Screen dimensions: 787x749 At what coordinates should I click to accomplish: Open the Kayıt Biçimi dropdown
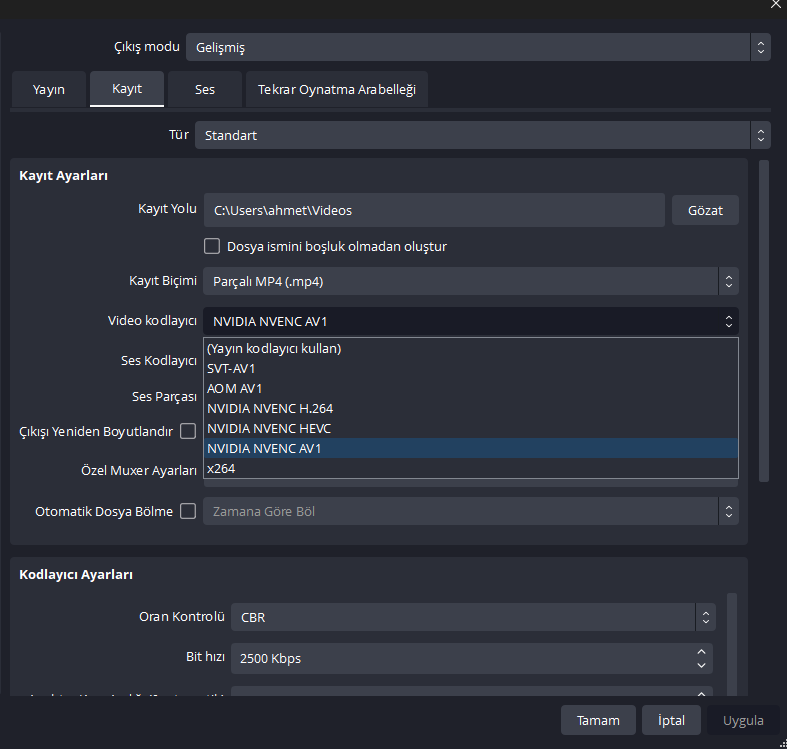470,282
